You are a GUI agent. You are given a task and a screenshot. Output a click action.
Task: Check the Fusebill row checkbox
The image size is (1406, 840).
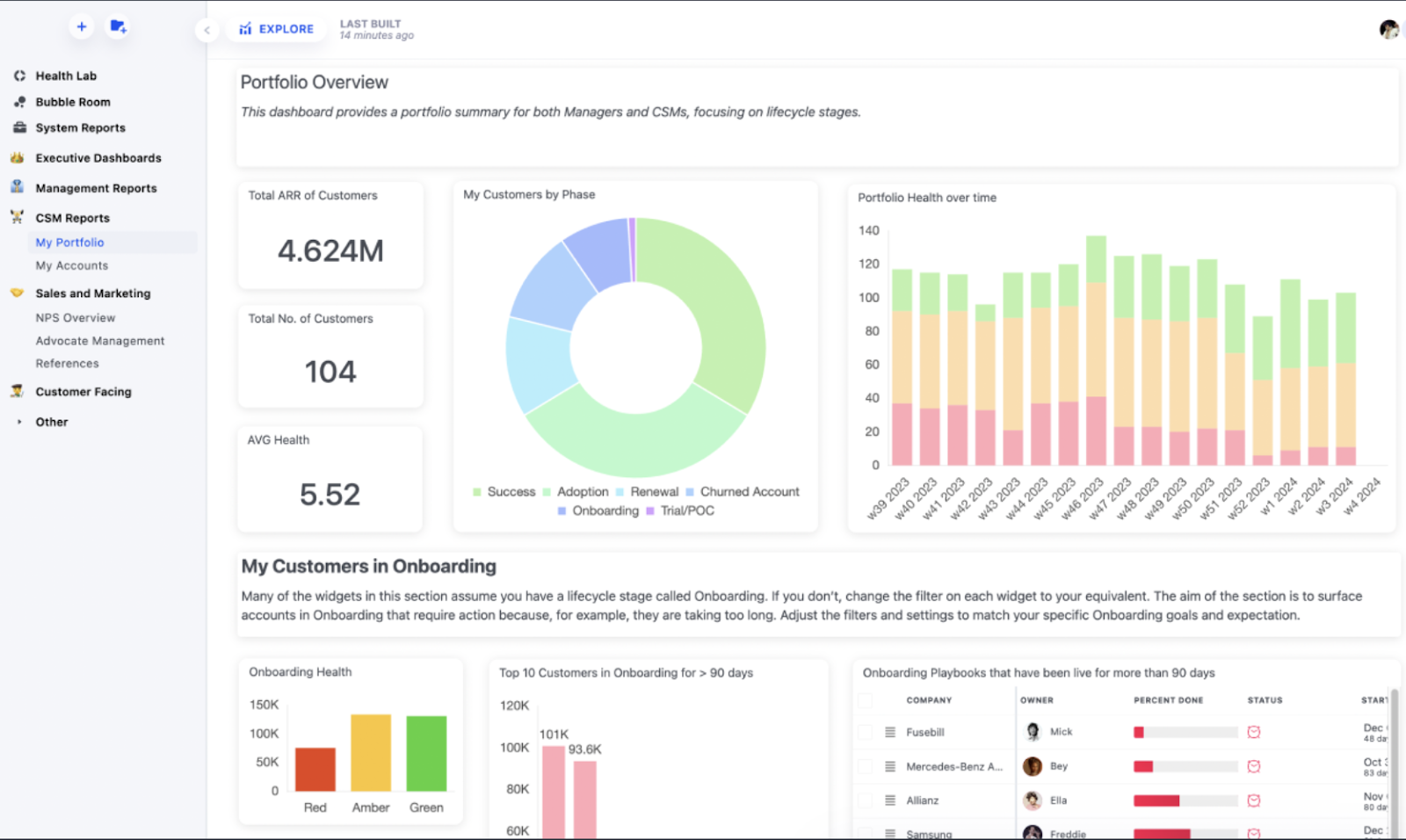[x=866, y=732]
